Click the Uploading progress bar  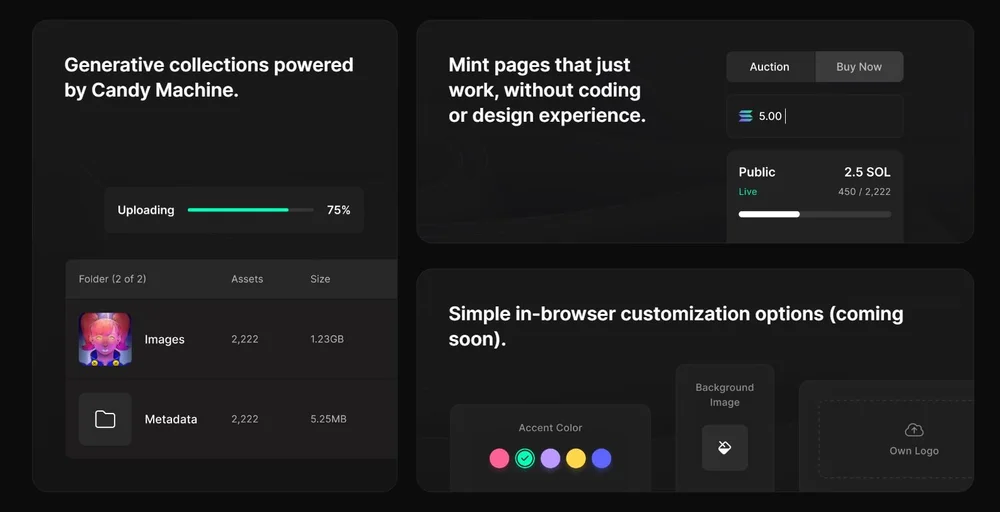coord(251,210)
